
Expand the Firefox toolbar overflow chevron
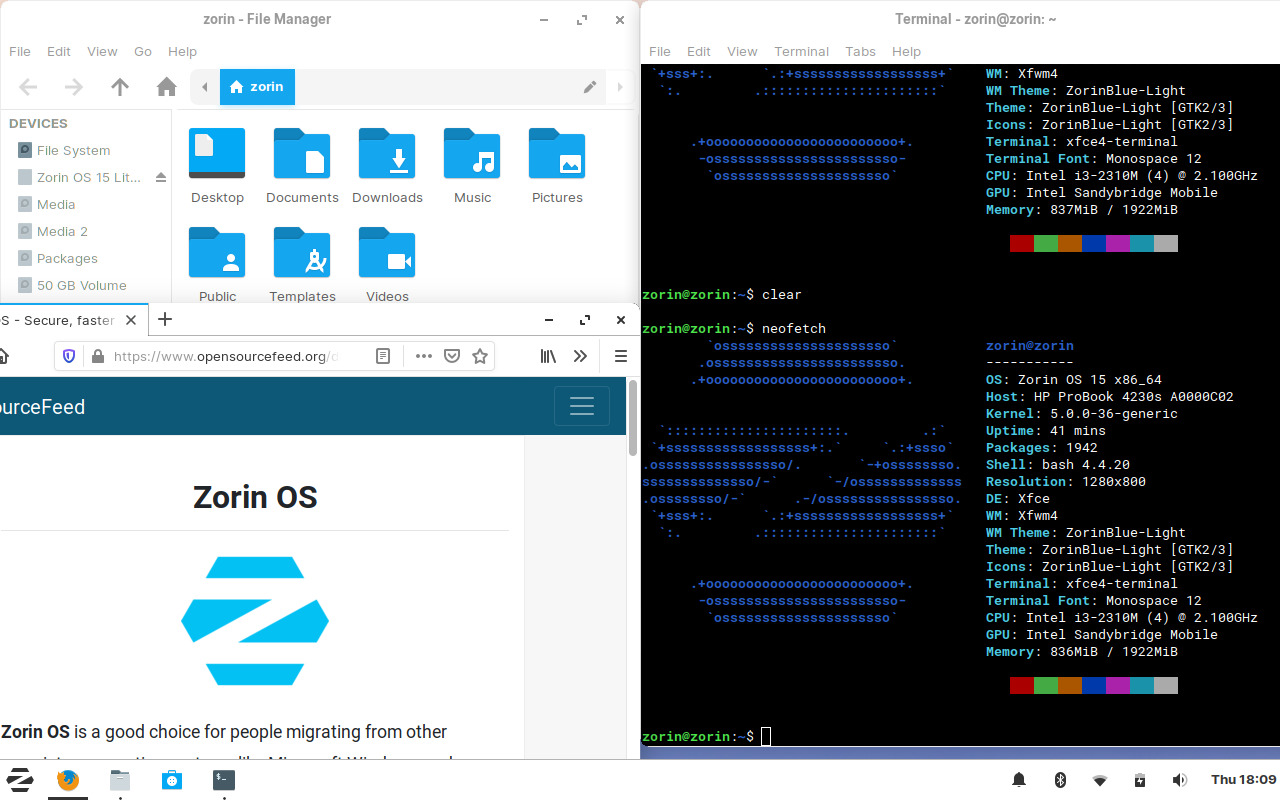(580, 355)
